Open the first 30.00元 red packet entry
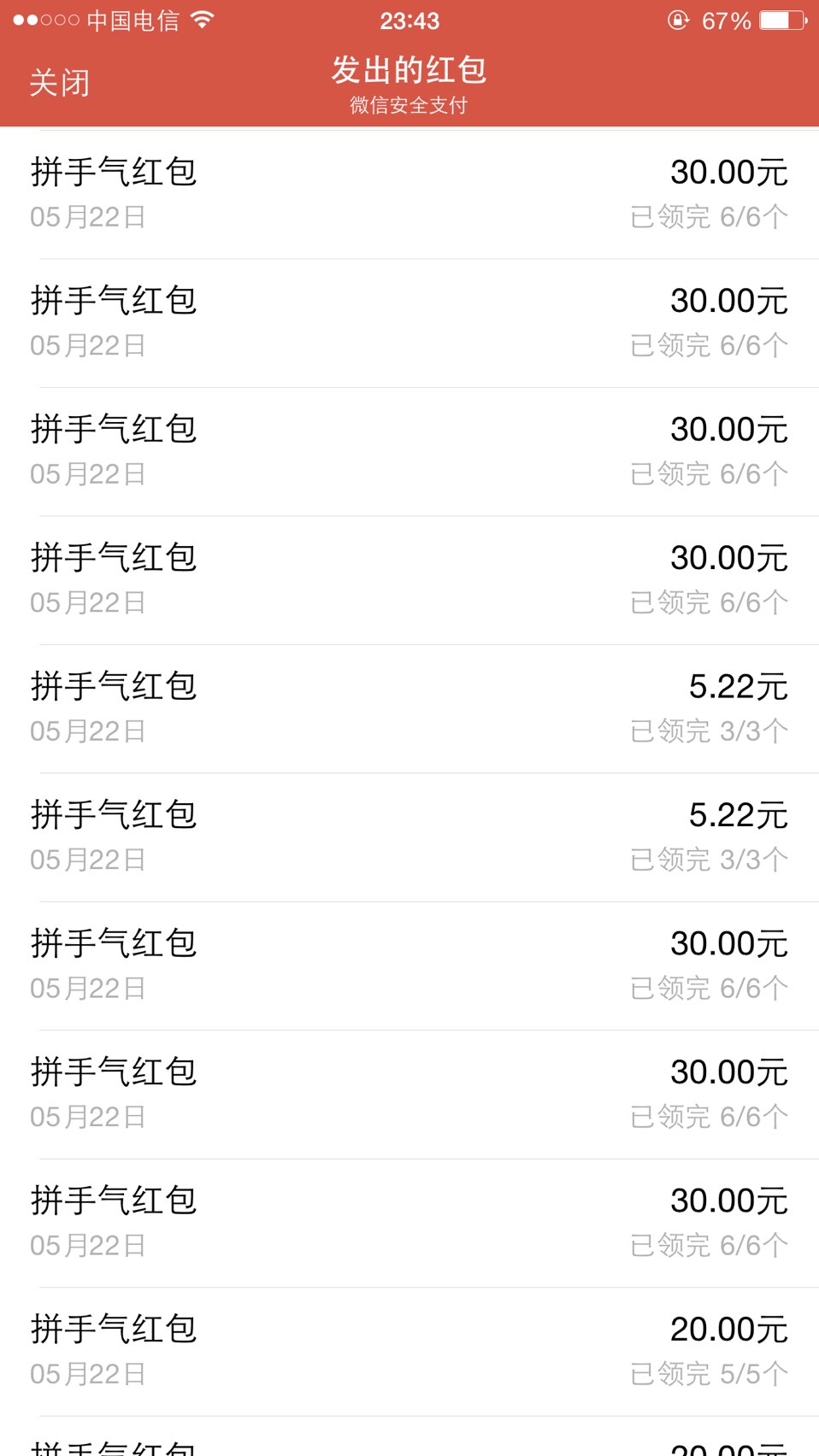The width and height of the screenshot is (819, 1456). 409,193
